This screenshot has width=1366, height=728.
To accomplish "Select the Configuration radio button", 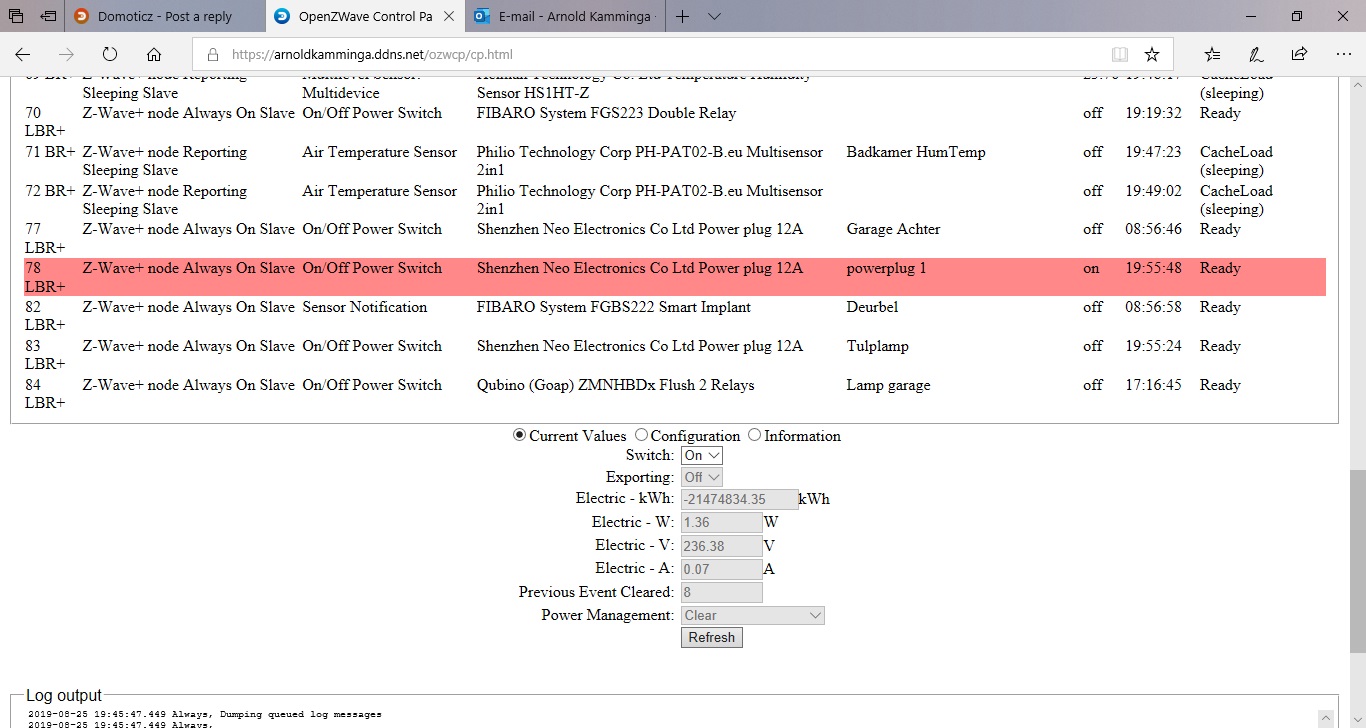I will (x=641, y=435).
